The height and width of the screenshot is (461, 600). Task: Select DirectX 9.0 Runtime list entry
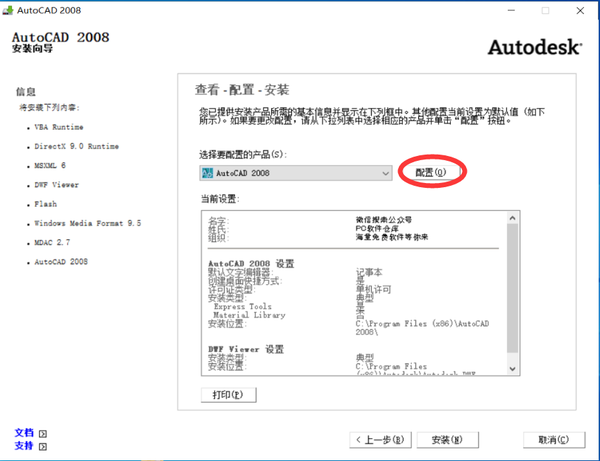tap(77, 146)
